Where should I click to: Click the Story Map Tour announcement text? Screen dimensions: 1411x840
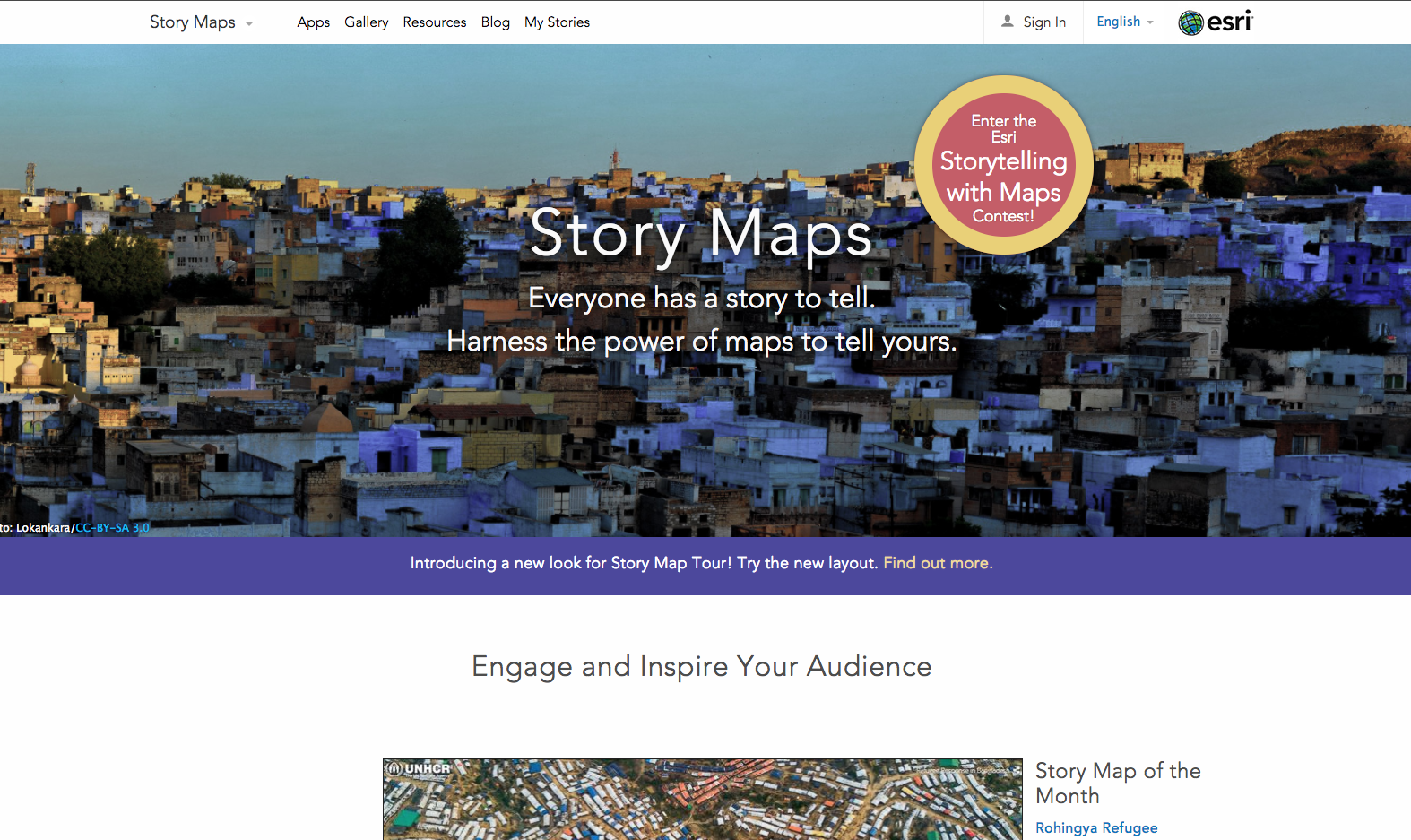tap(644, 563)
